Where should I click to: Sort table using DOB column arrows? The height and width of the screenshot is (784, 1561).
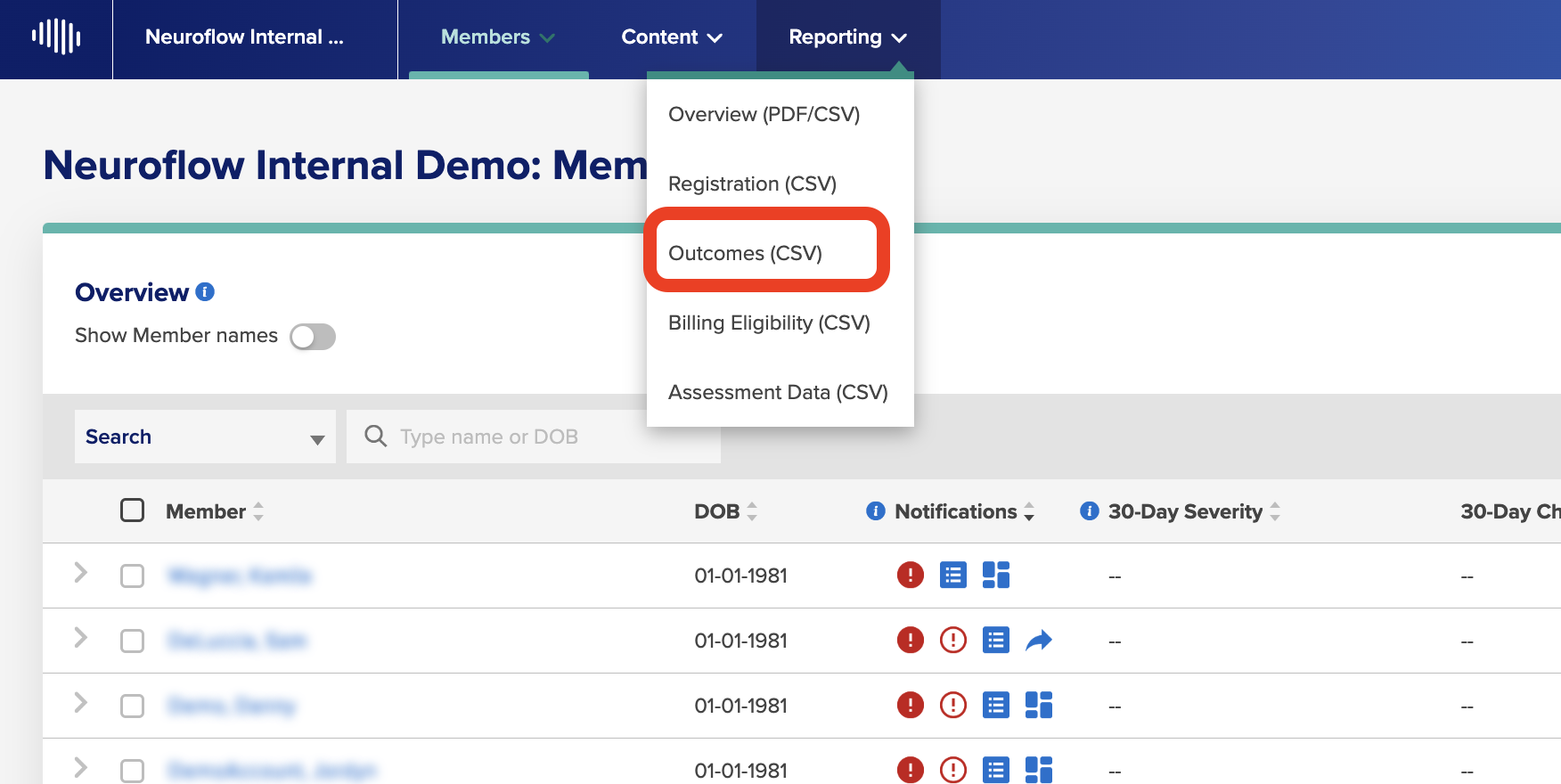[x=752, y=511]
